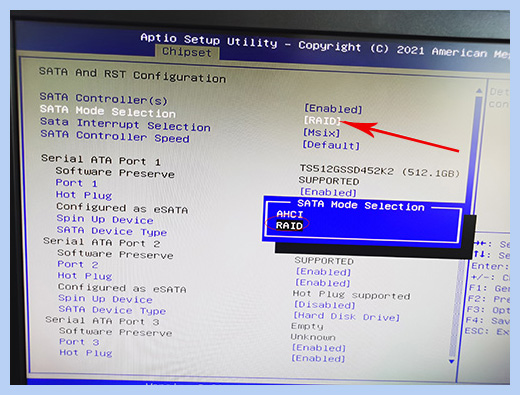The width and height of the screenshot is (520, 395).
Task: Select RAID in SATA Mode popup
Action: (x=289, y=226)
